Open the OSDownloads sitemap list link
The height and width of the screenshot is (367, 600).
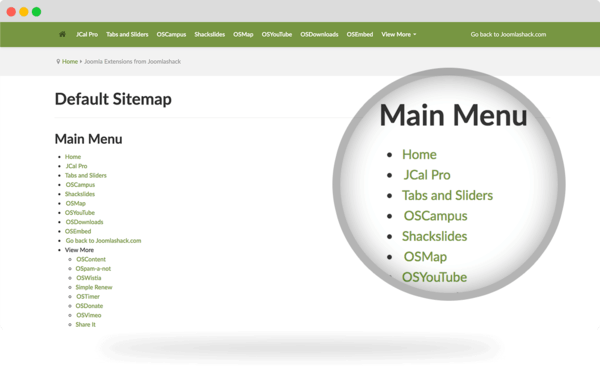(x=84, y=222)
